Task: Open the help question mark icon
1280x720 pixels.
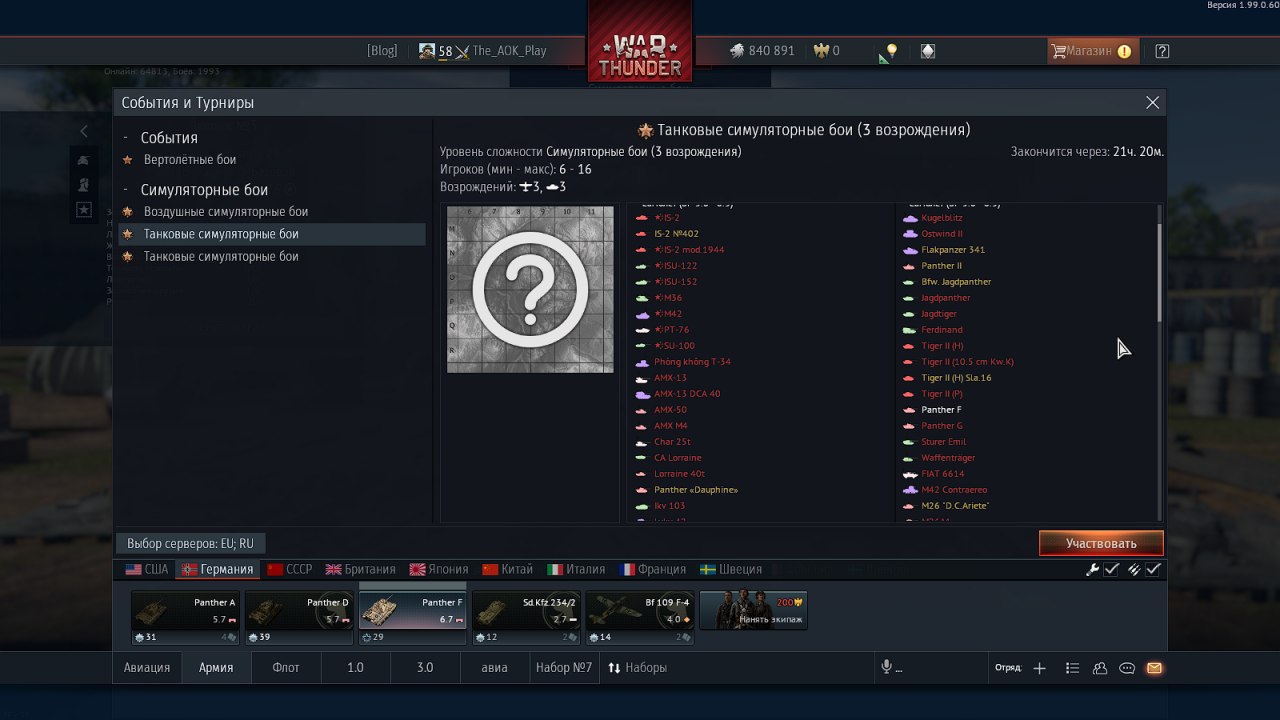Action: point(1162,51)
